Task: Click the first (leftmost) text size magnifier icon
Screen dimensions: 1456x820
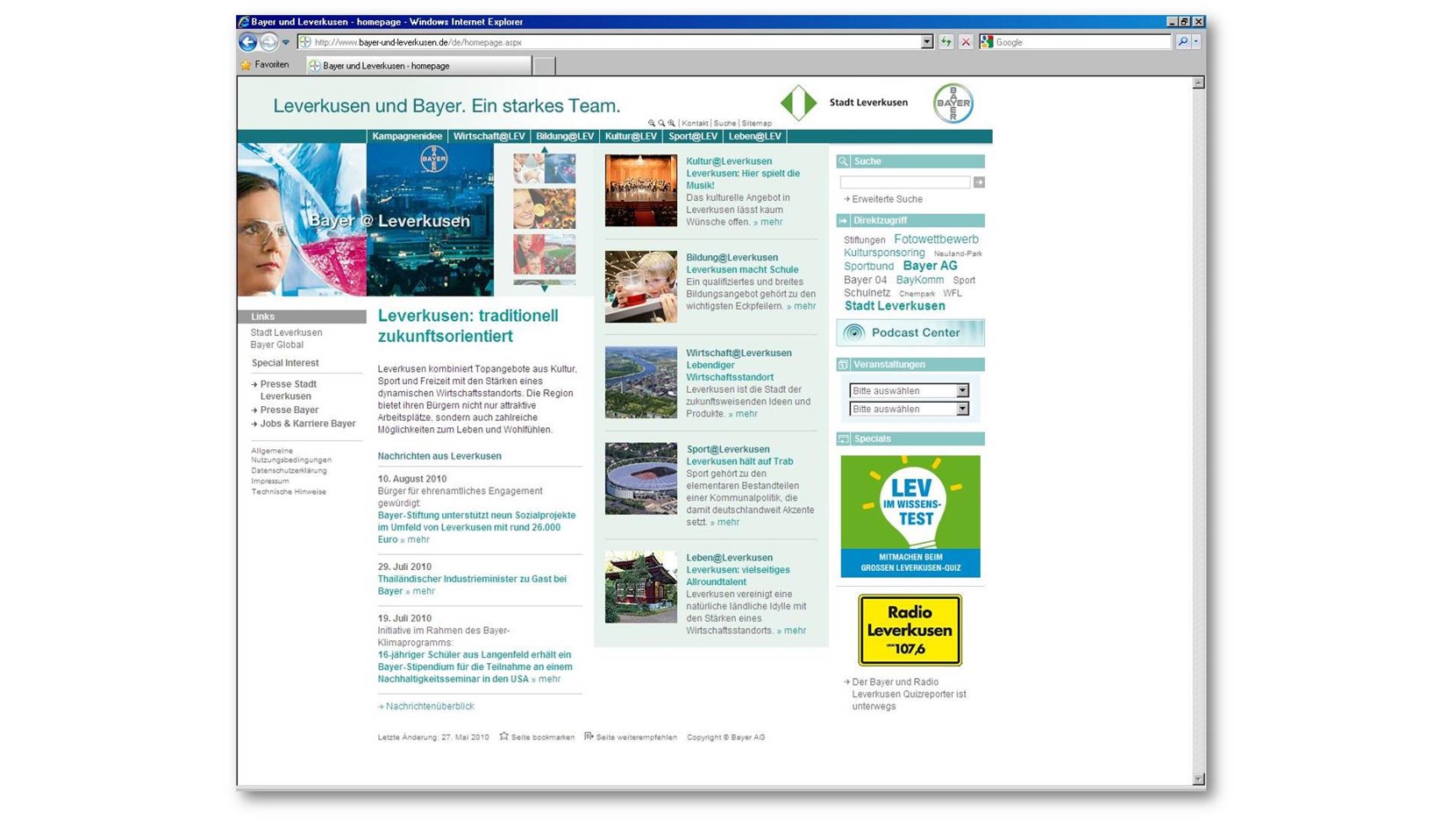Action: click(x=651, y=124)
